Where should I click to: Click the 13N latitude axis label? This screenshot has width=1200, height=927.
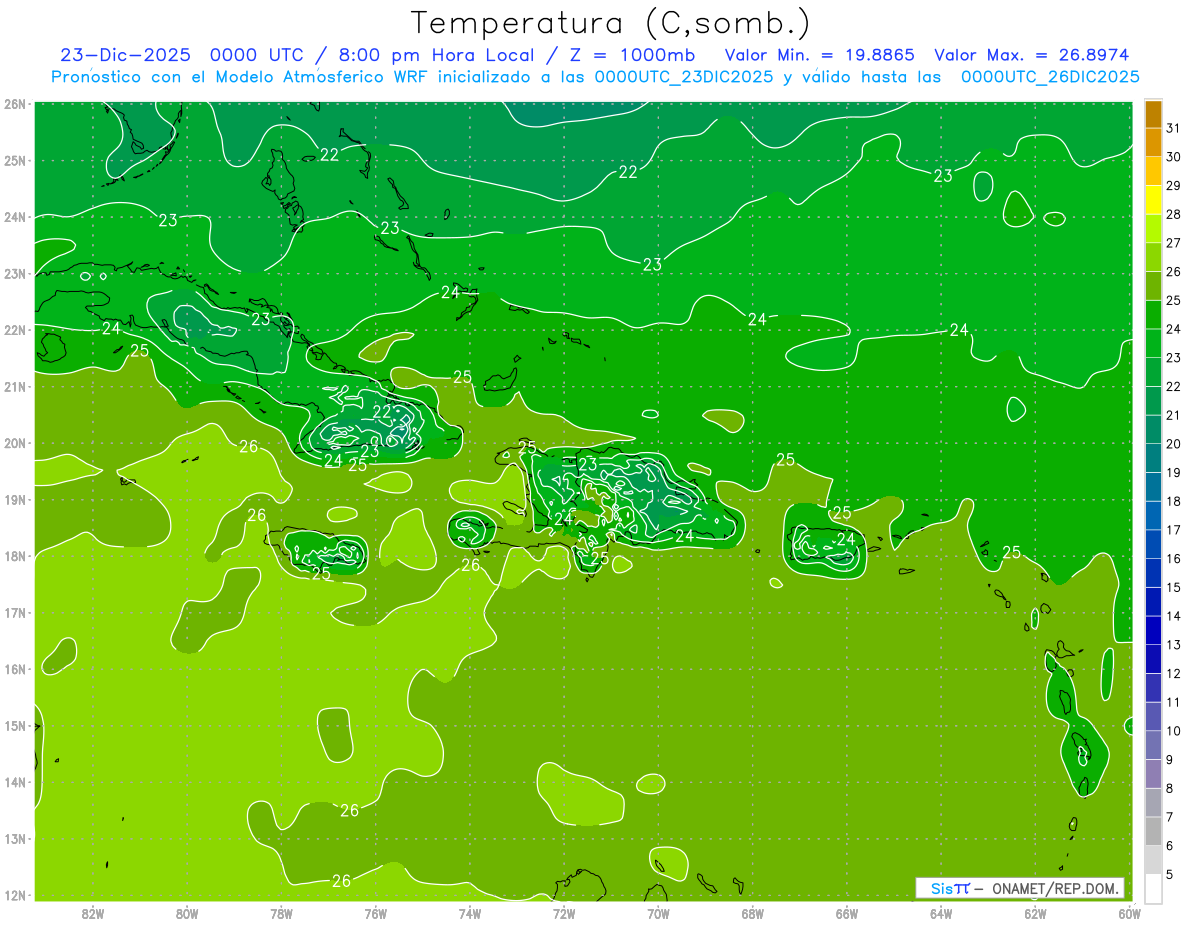coord(15,839)
